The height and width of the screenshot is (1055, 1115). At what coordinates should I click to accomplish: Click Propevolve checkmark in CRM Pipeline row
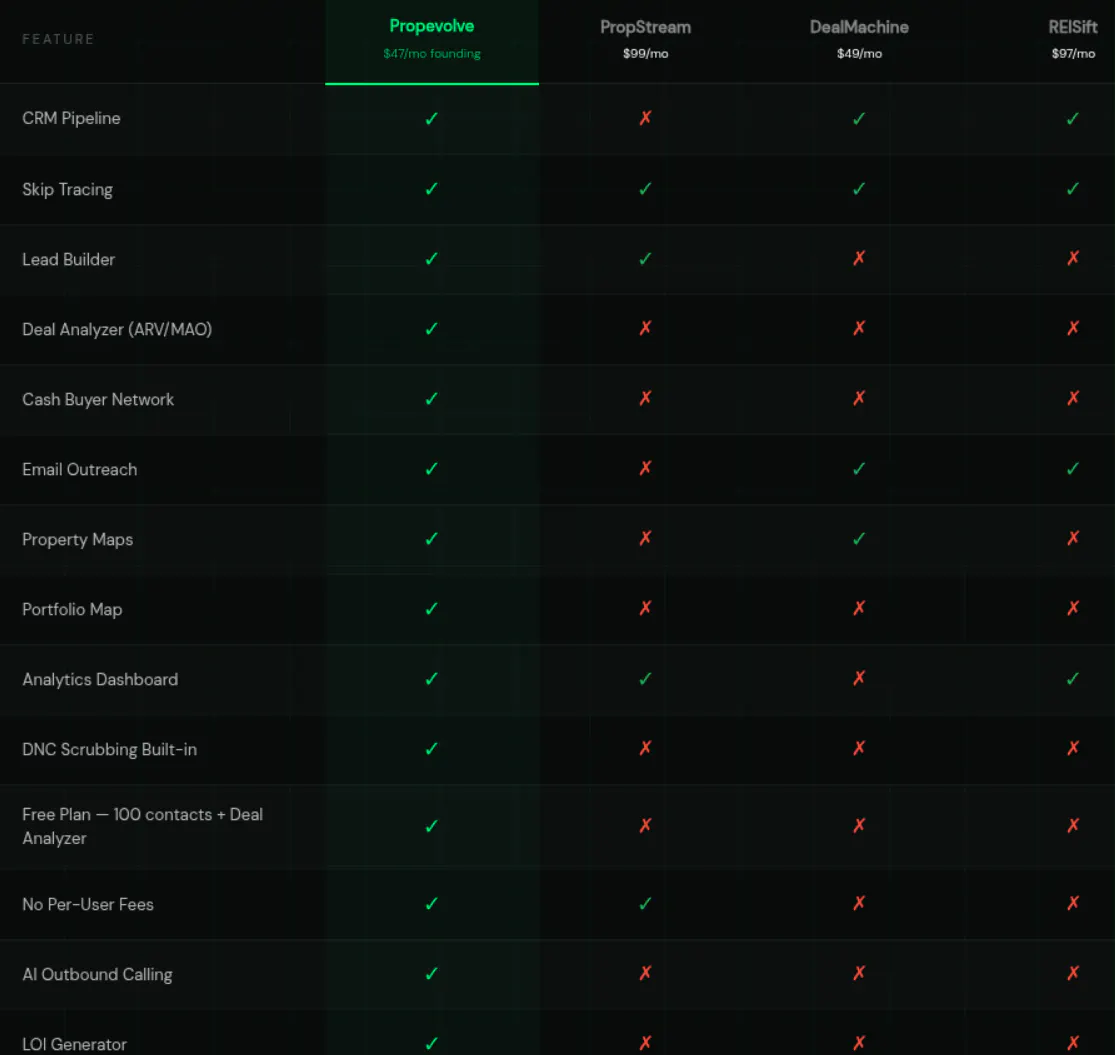tap(432, 119)
